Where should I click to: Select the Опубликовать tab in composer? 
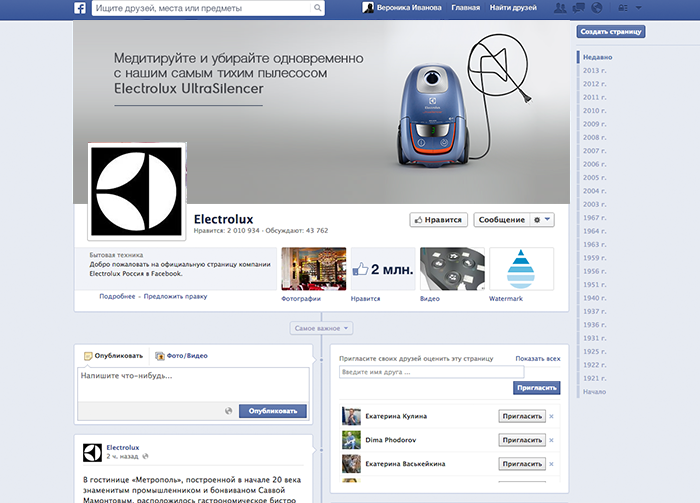(113, 356)
